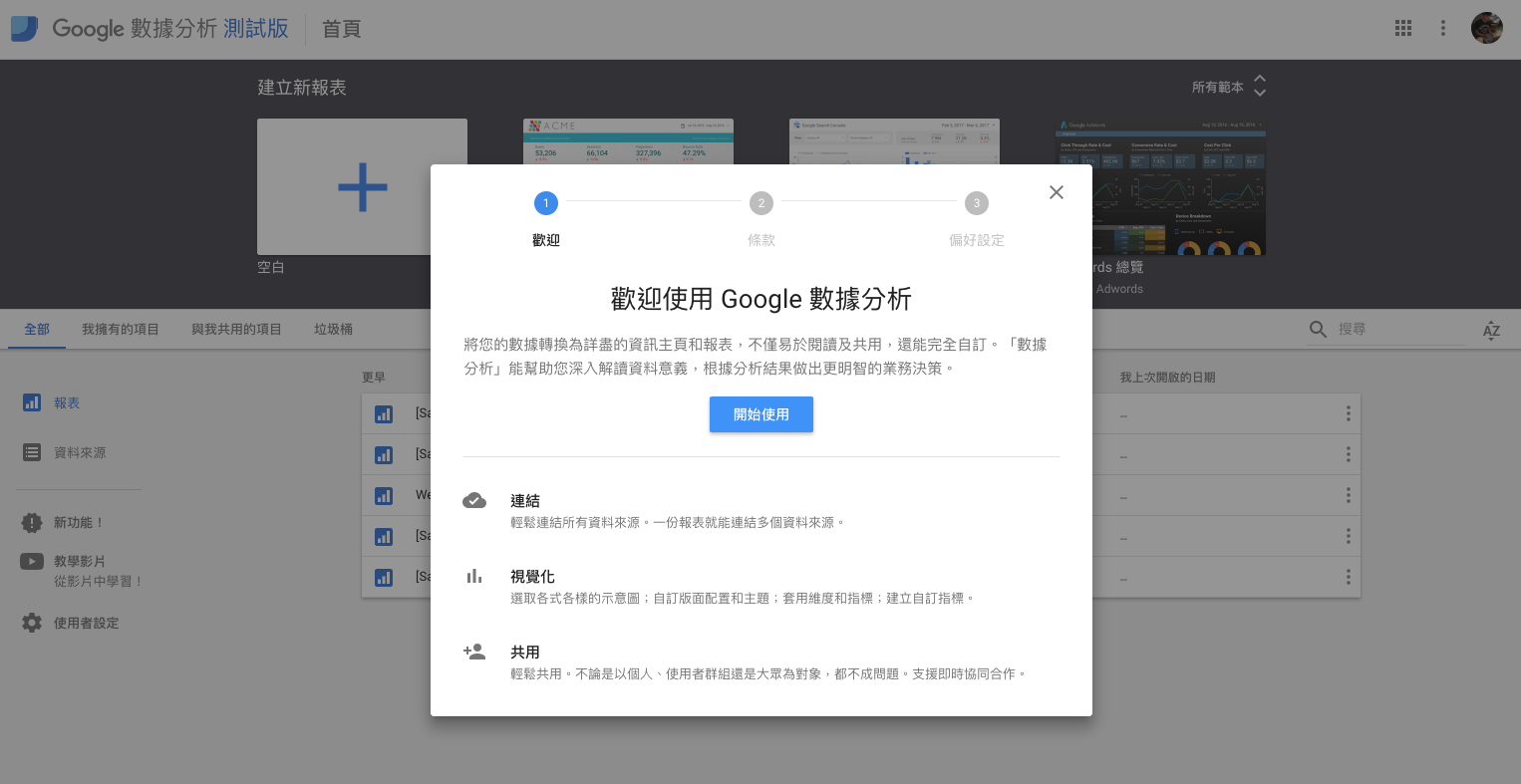1521x784 pixels.
Task: Click the bar chart icon beside 視覺化
Action: [x=474, y=576]
